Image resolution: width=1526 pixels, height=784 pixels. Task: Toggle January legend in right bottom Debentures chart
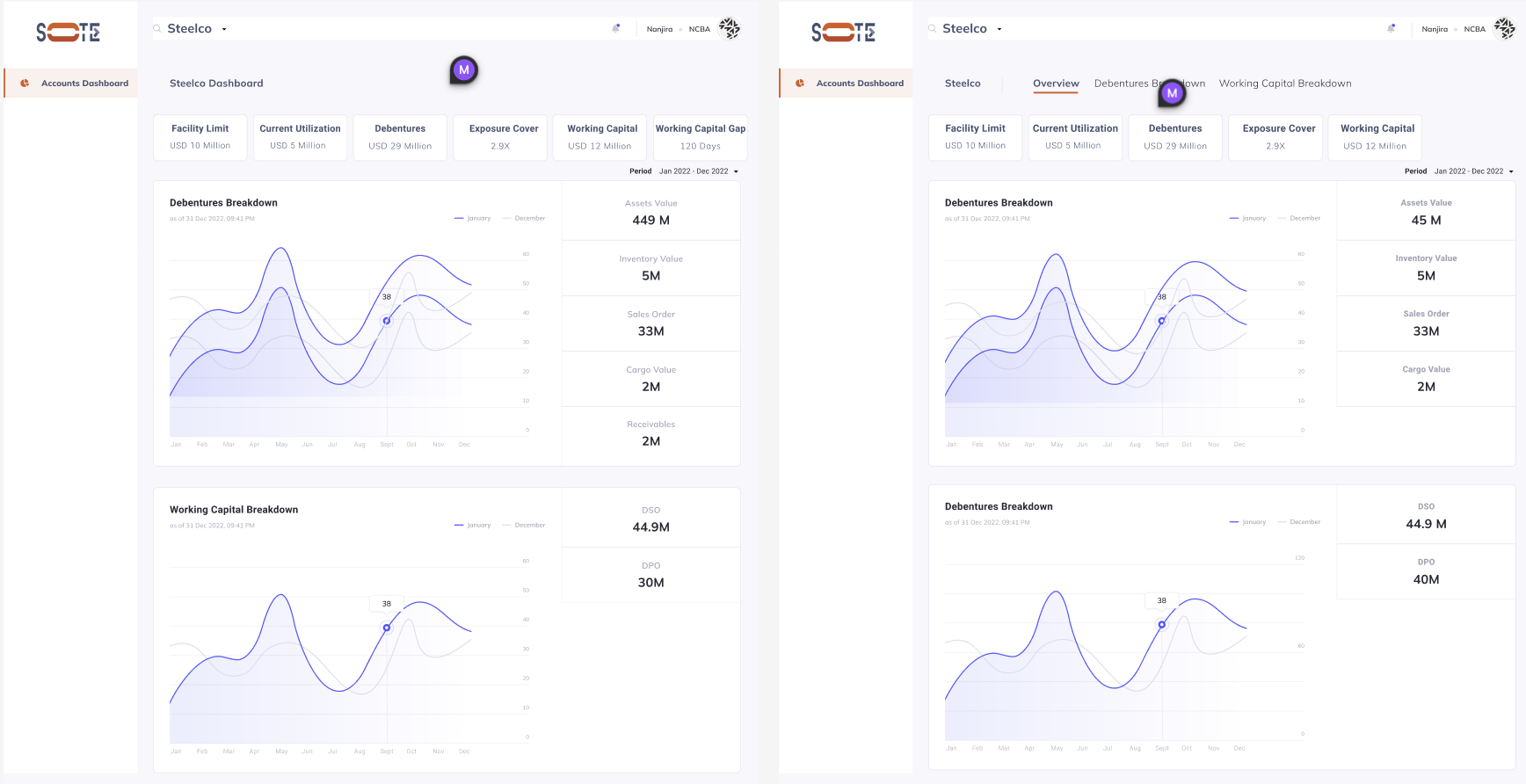click(x=1248, y=522)
